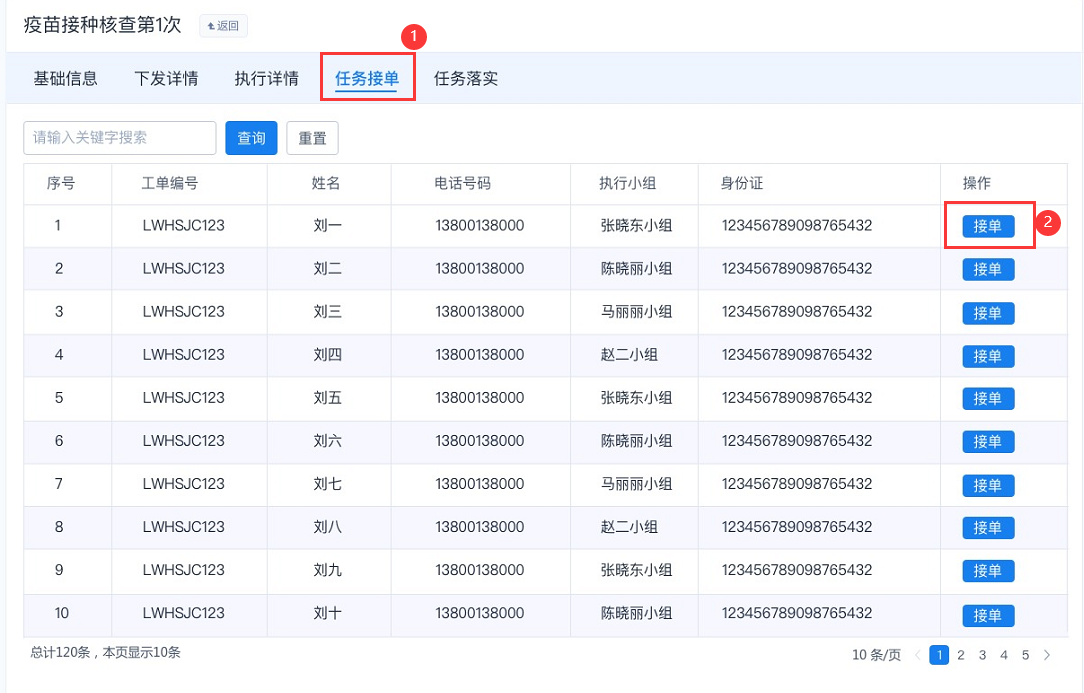
Task: Accept the order for 刘五
Action: (988, 398)
